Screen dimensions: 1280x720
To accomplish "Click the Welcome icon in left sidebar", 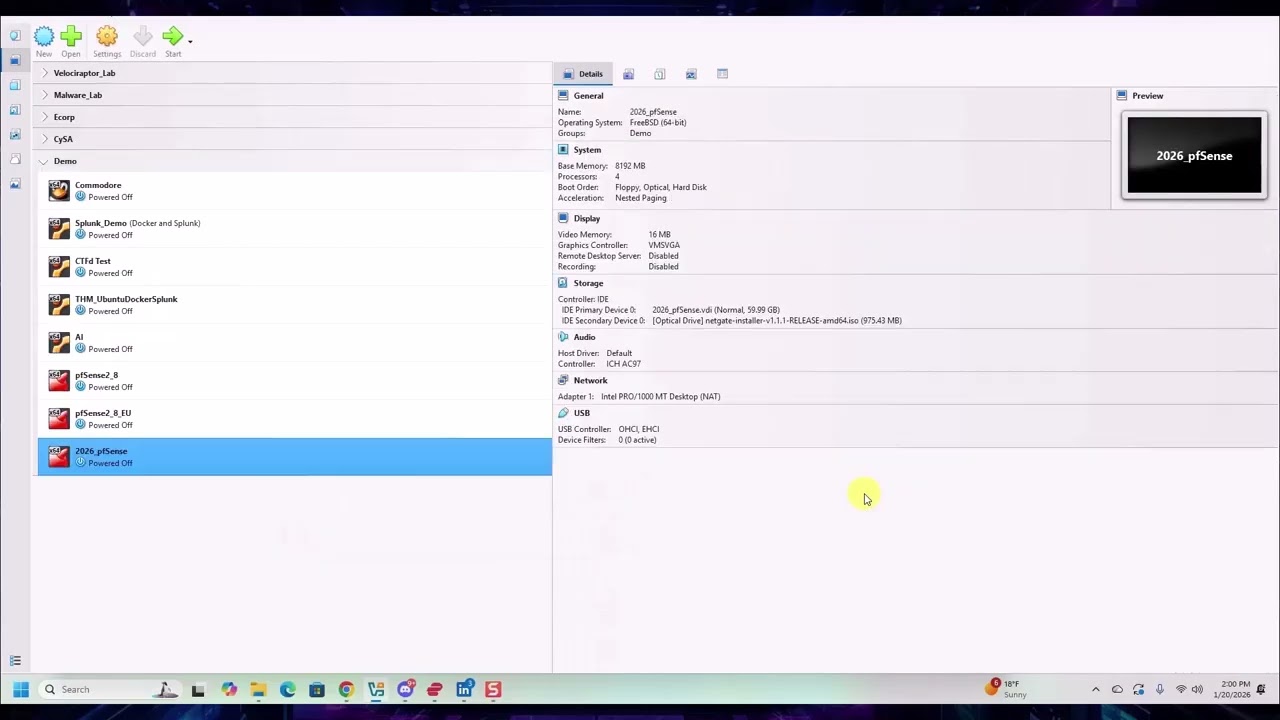I will click(x=15, y=36).
